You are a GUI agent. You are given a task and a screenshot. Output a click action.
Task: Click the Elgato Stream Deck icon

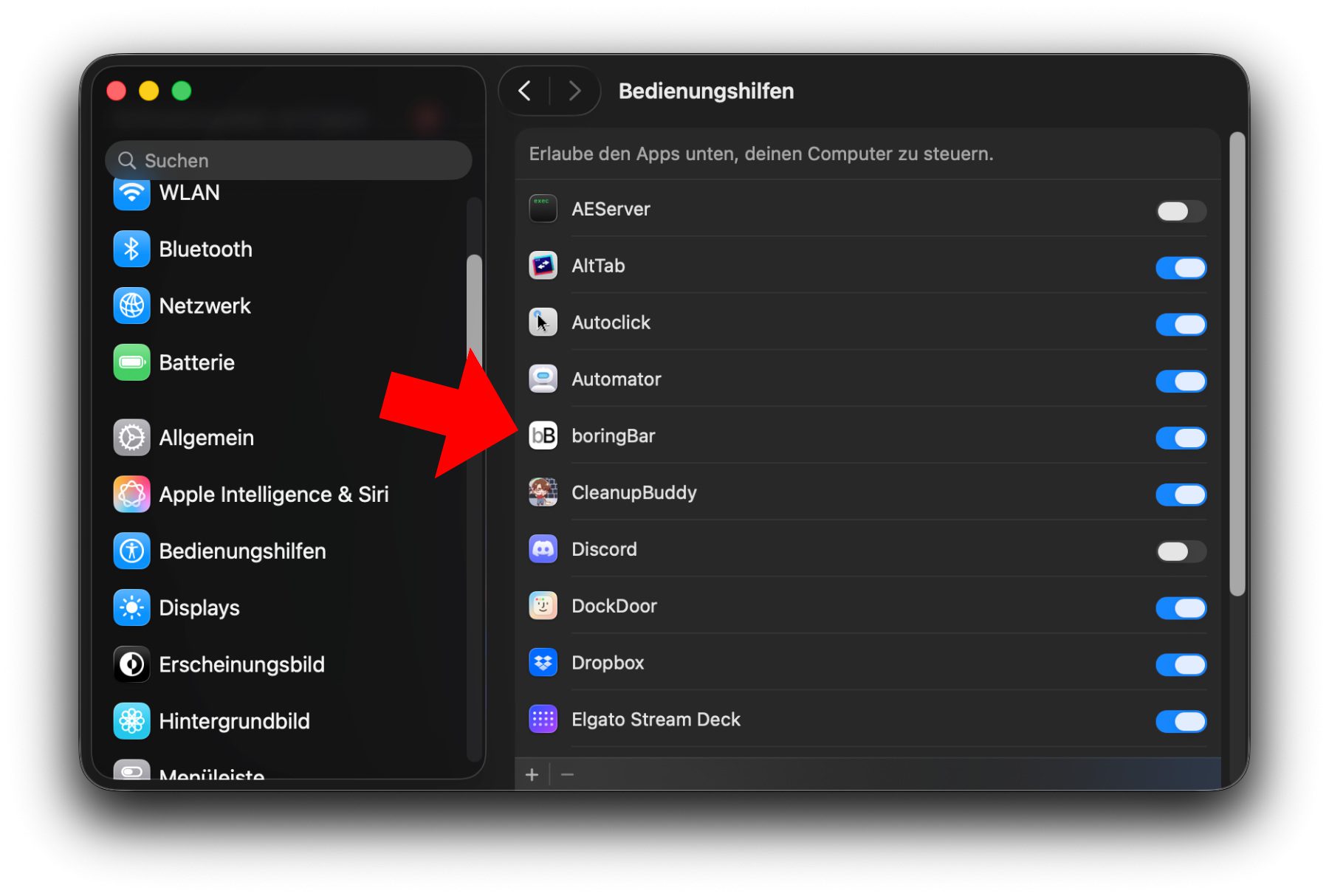pos(543,720)
